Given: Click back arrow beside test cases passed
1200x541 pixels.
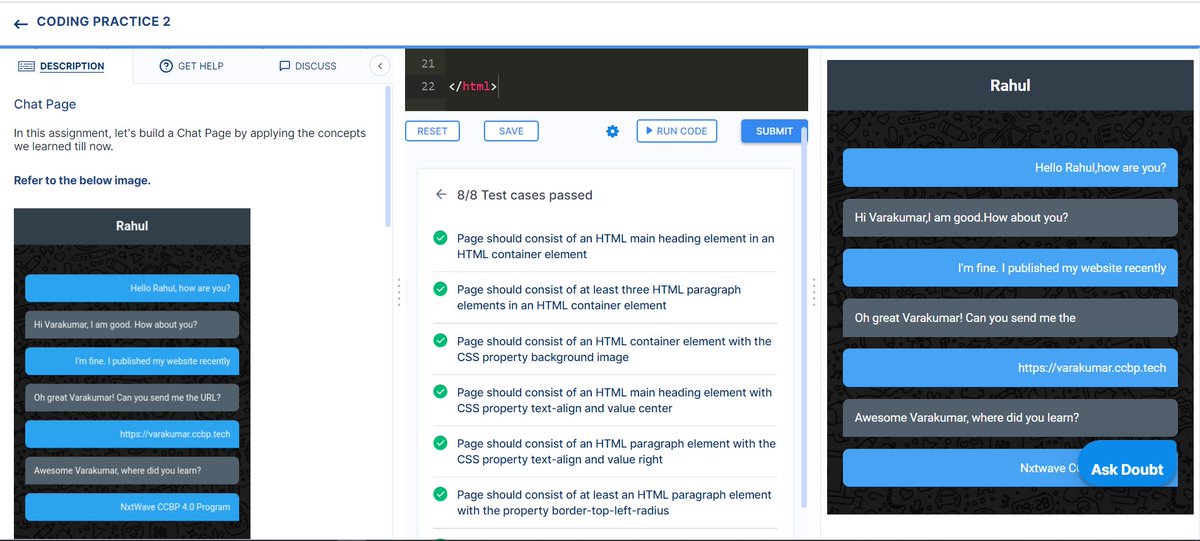Looking at the screenshot, I should pyautogui.click(x=441, y=195).
